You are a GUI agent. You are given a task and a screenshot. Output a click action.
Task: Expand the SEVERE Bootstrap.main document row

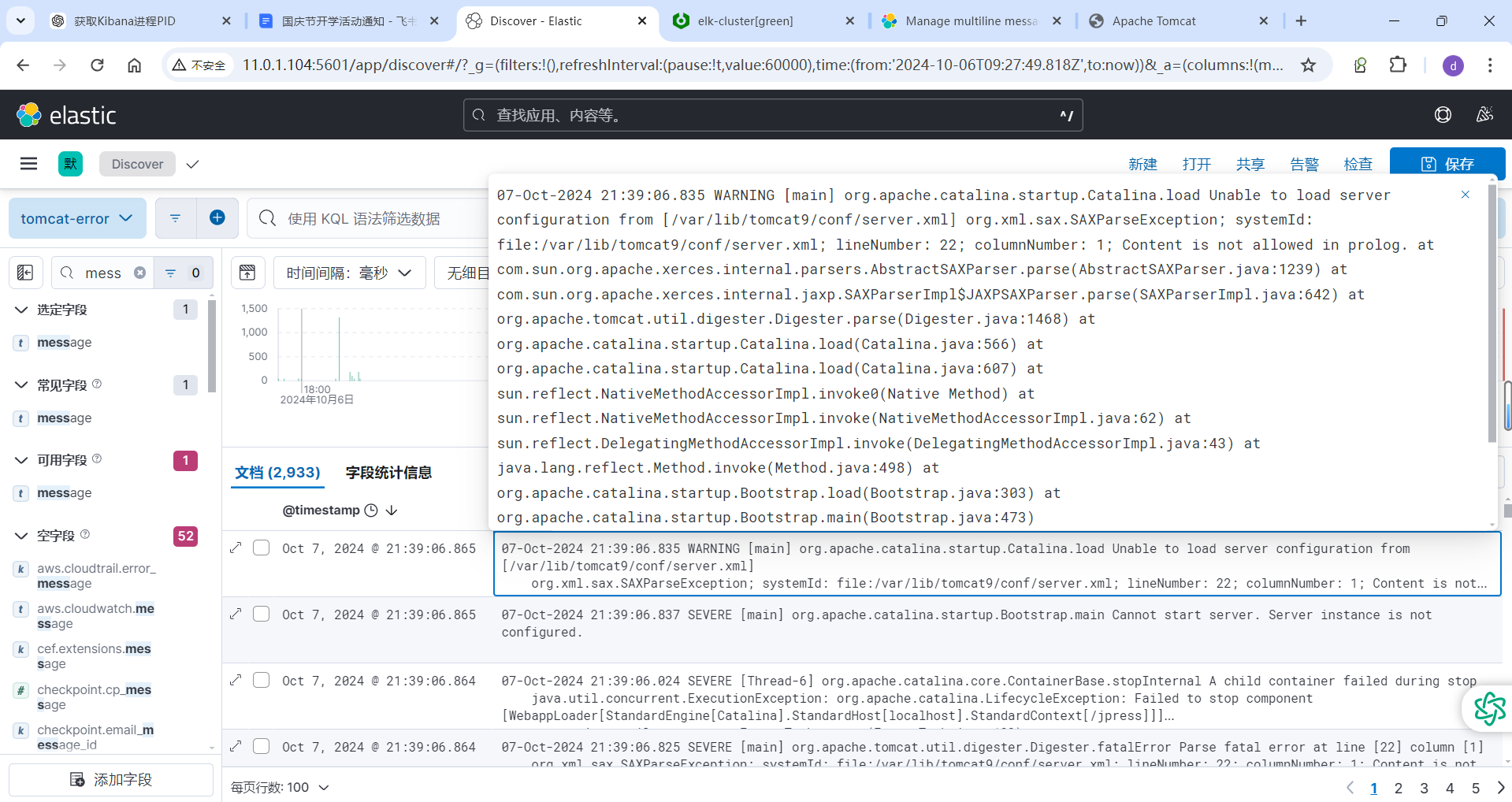click(x=236, y=614)
